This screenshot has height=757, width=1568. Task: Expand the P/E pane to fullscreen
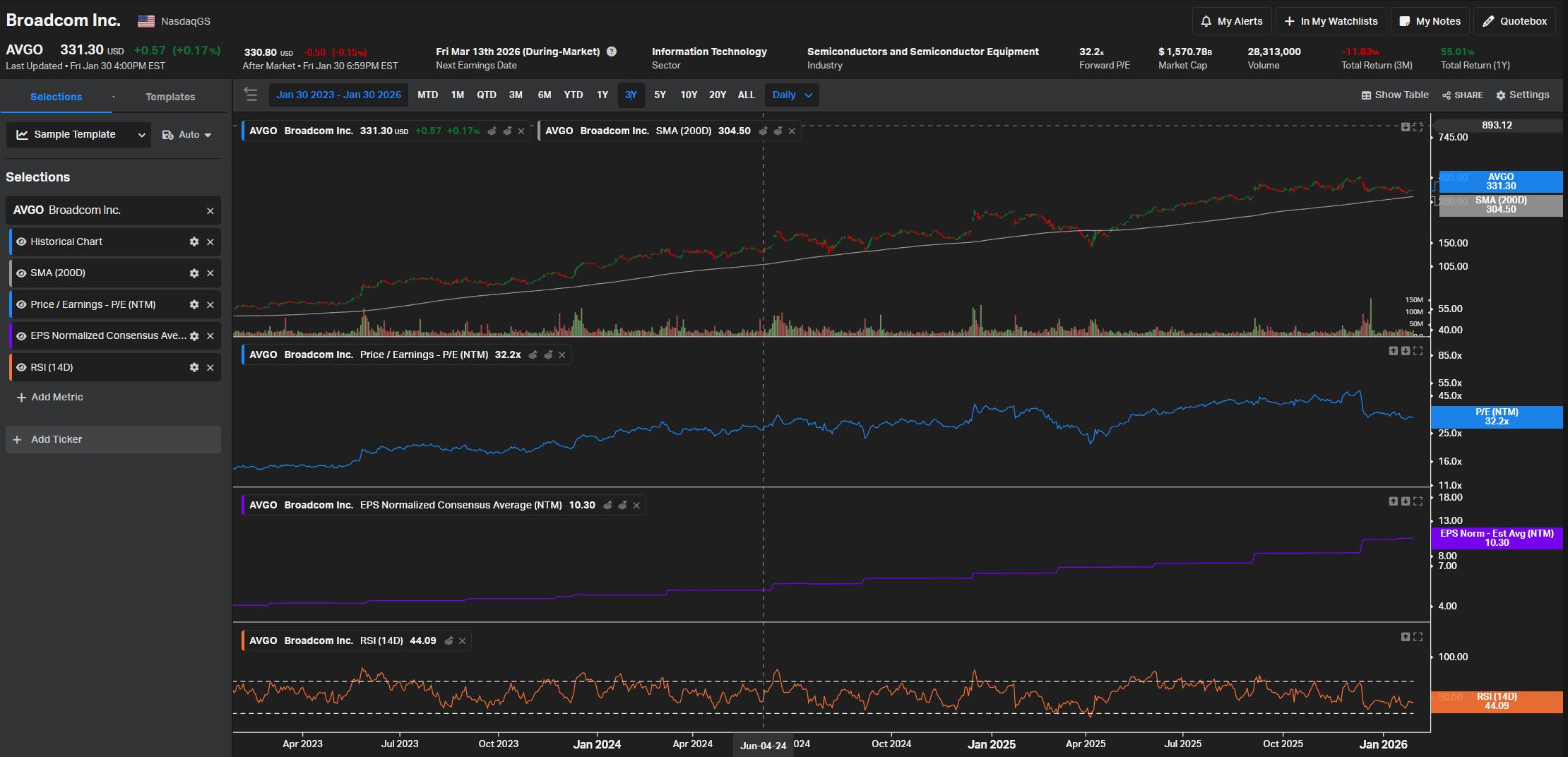(x=1418, y=351)
